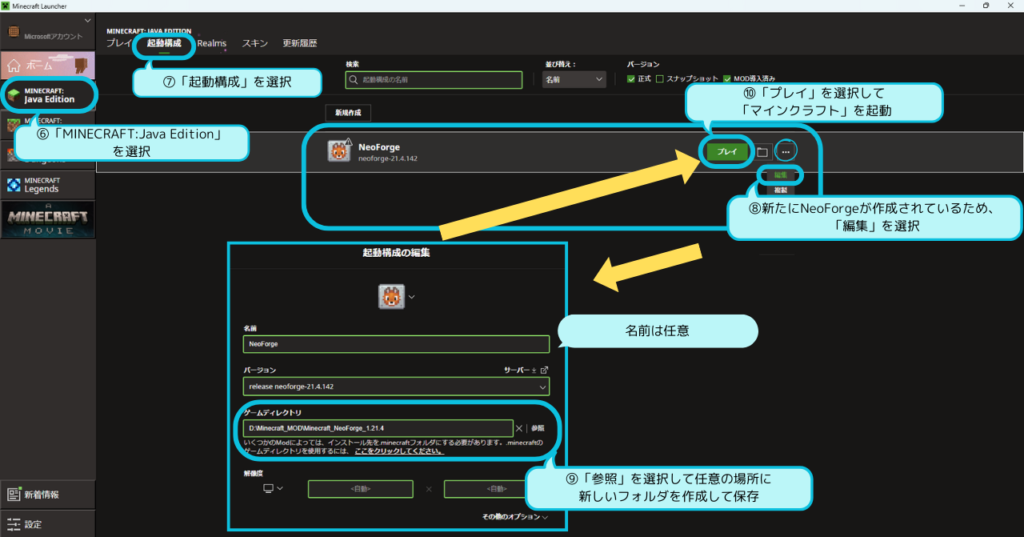Select neoforge-21.4.142 version text in list row
Screen dimensions: 1024x537
[x=388, y=159]
